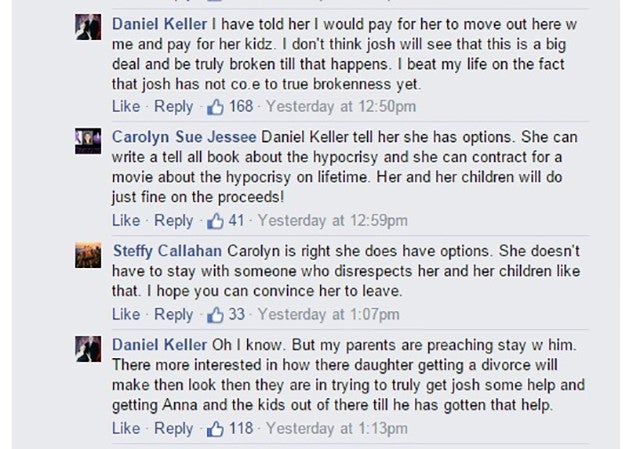
Task: Open Daniel Keller's avatar on the last comment
Action: pyautogui.click(x=89, y=350)
